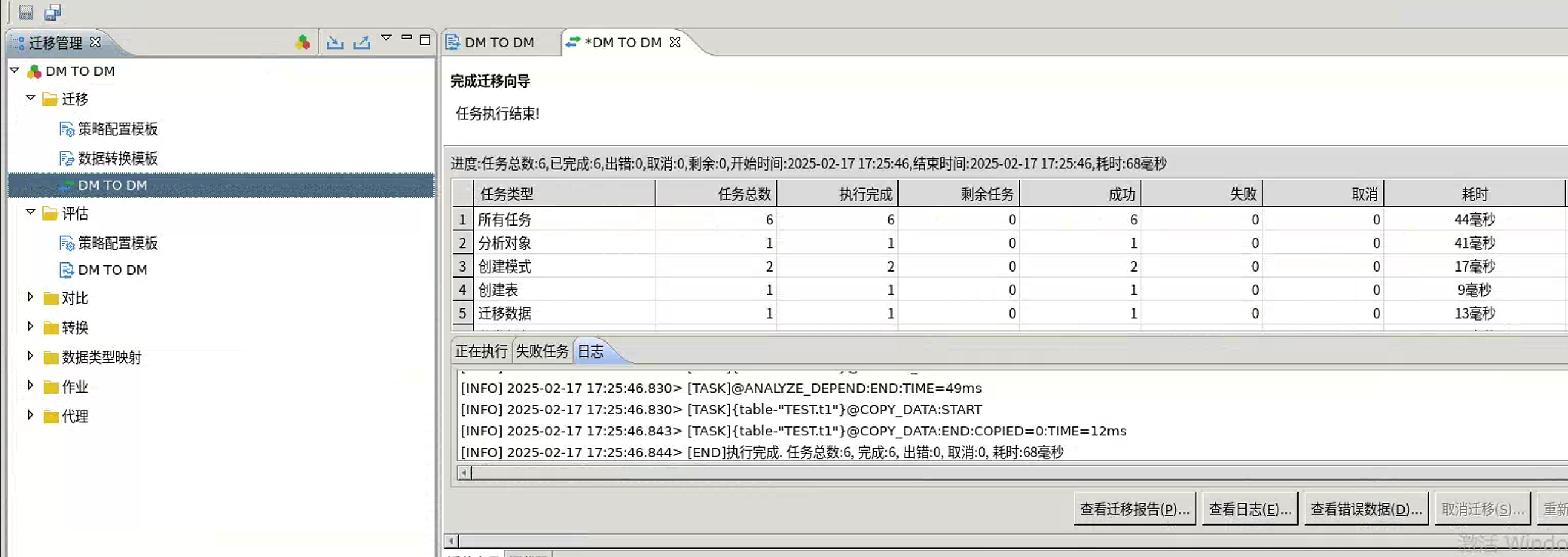The height and width of the screenshot is (557, 1568).
Task: Expand the 对比 folder node
Action: click(x=30, y=297)
